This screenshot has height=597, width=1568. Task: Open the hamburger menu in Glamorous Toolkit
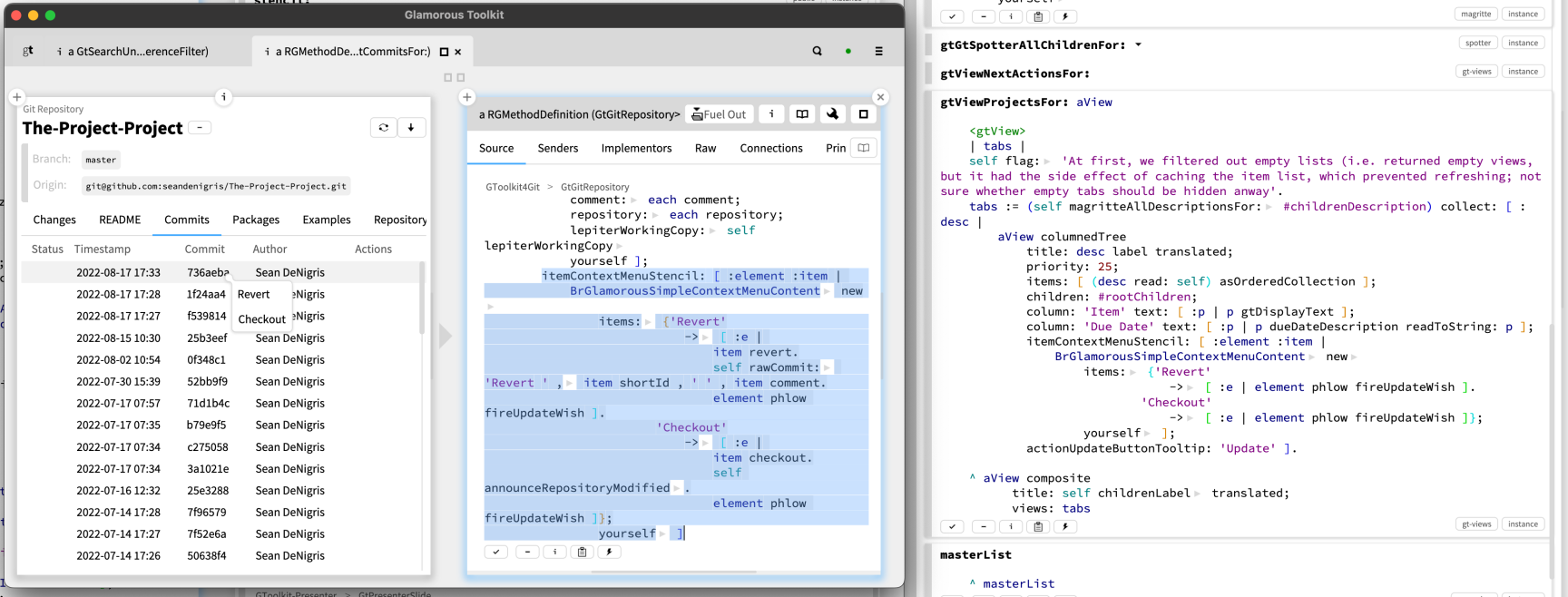point(878,52)
